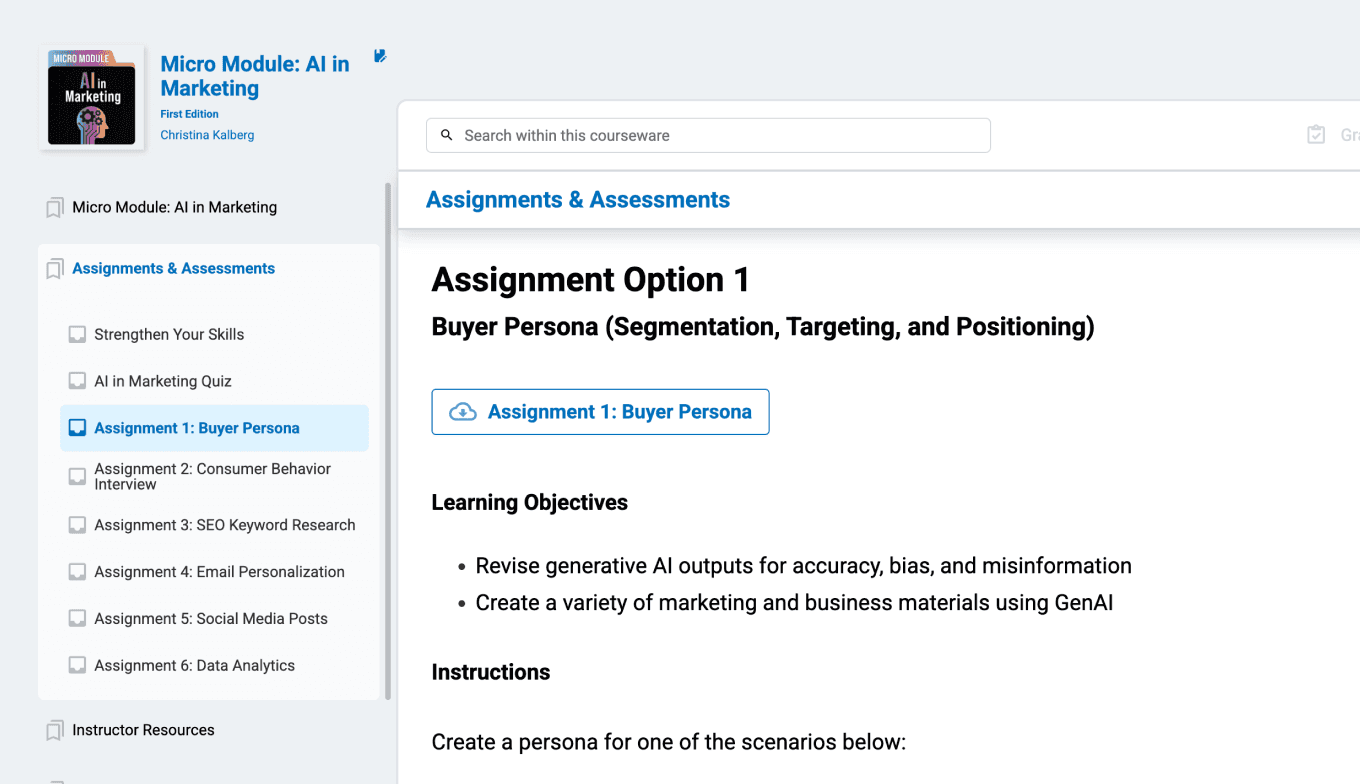Click the edit icon beside the course title

380,56
